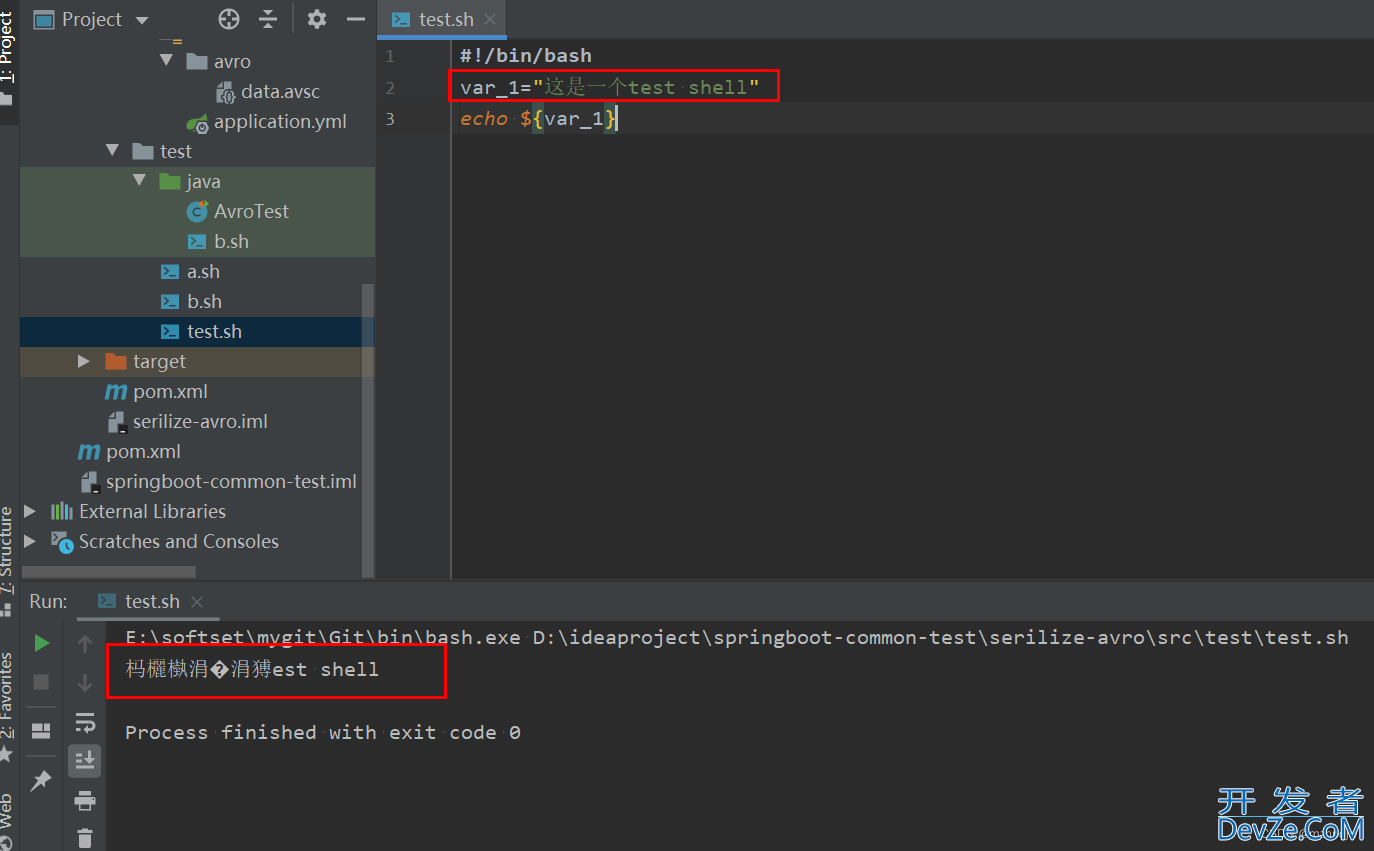Viewport: 1374px width, 851px height.
Task: Toggle scroll to end in console
Action: pyautogui.click(x=85, y=761)
